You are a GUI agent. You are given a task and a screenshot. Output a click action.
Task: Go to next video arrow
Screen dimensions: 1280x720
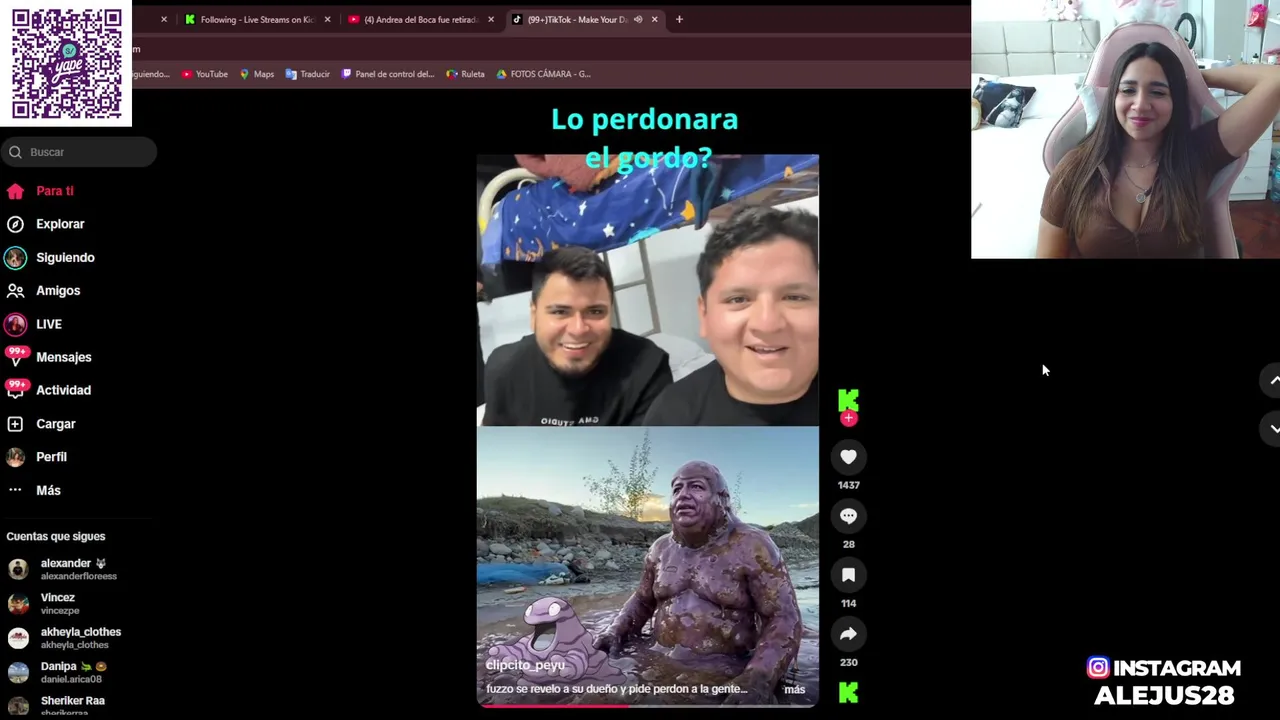pyautogui.click(x=1273, y=428)
